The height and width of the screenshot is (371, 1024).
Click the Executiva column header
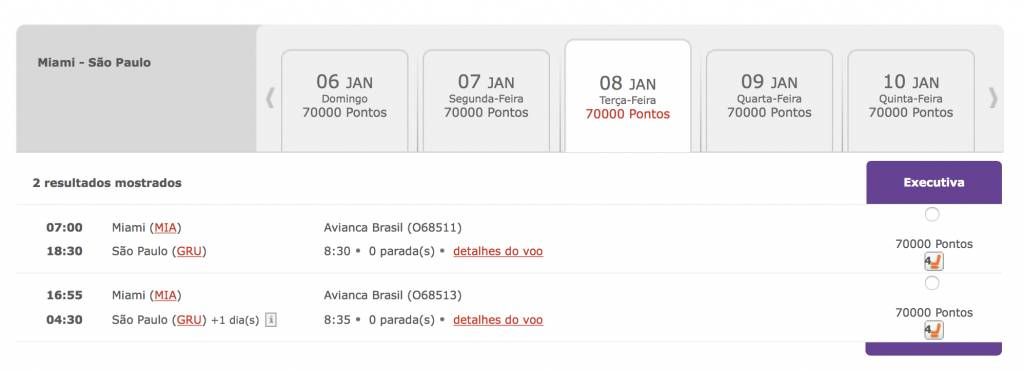pyautogui.click(x=934, y=183)
